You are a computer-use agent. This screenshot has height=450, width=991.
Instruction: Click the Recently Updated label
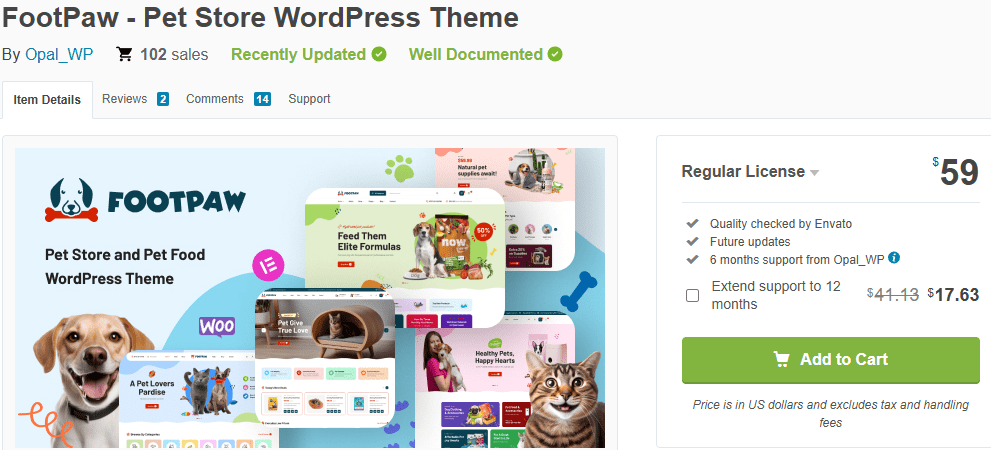pyautogui.click(x=298, y=55)
